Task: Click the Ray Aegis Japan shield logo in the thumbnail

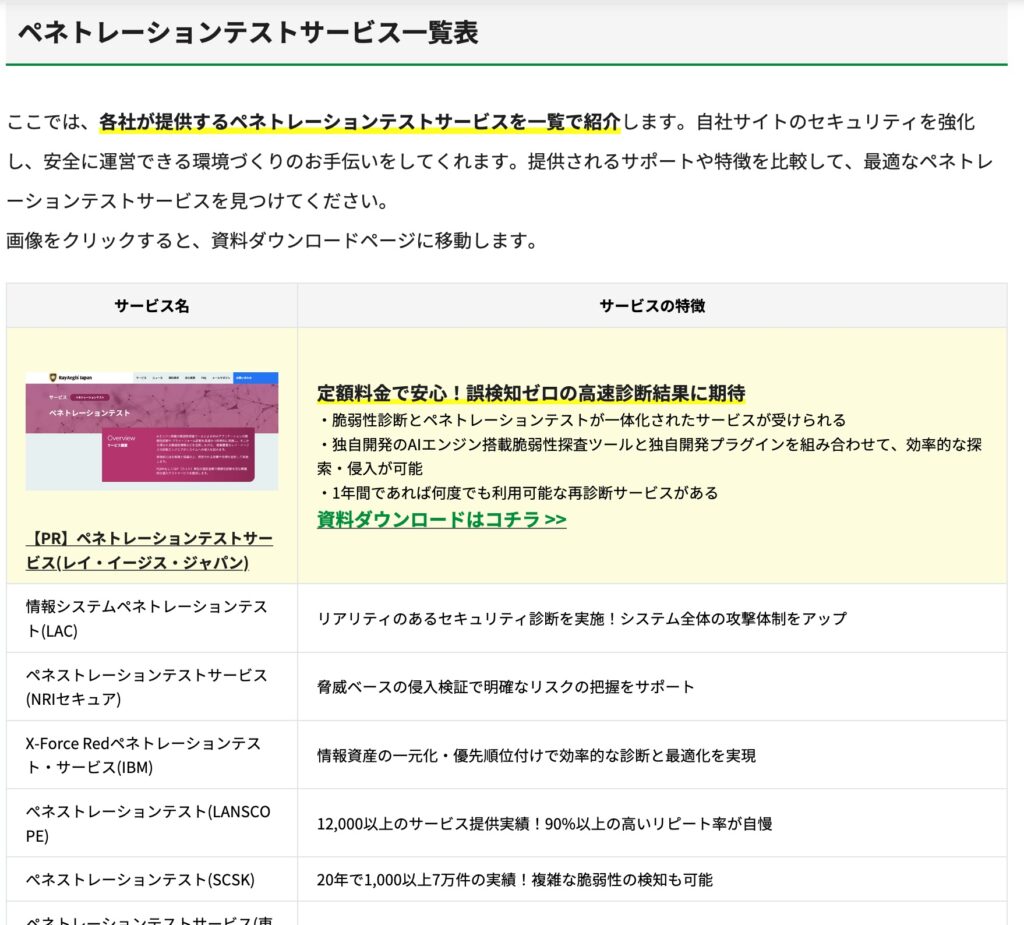Action: (x=53, y=379)
